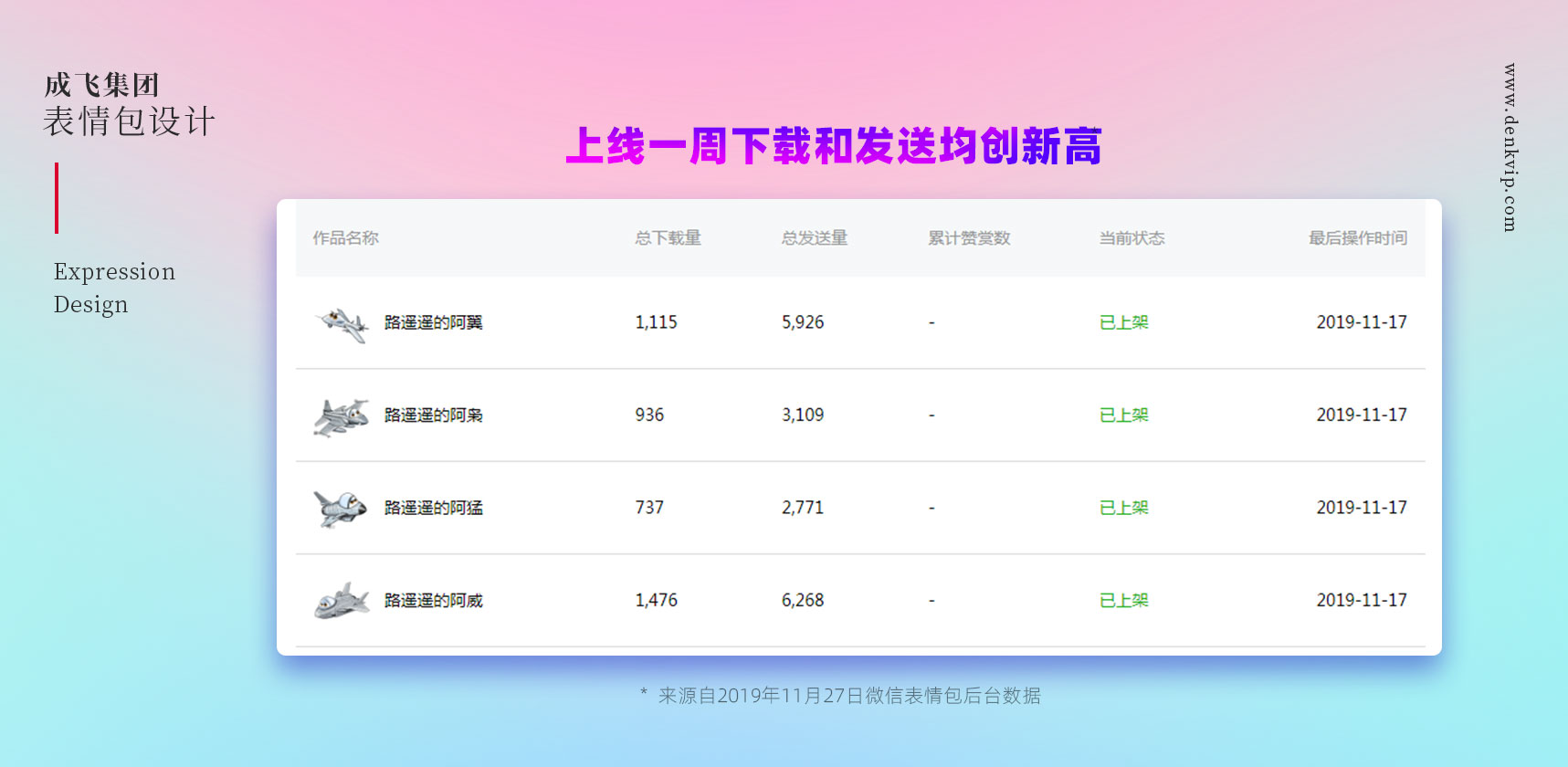The width and height of the screenshot is (1568, 767).
Task: Click the 路遥遥的阿威 jet sticker icon
Action: click(x=342, y=601)
